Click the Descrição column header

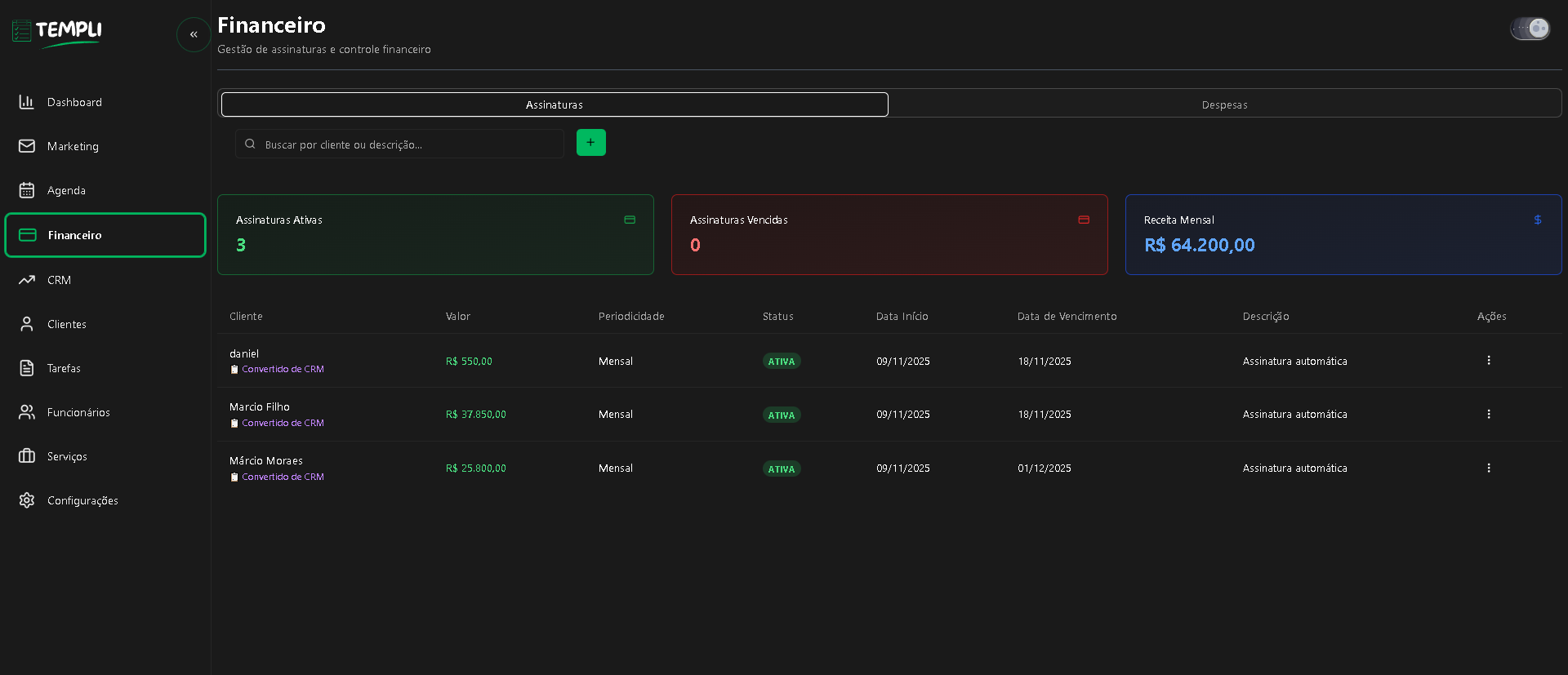[1266, 317]
